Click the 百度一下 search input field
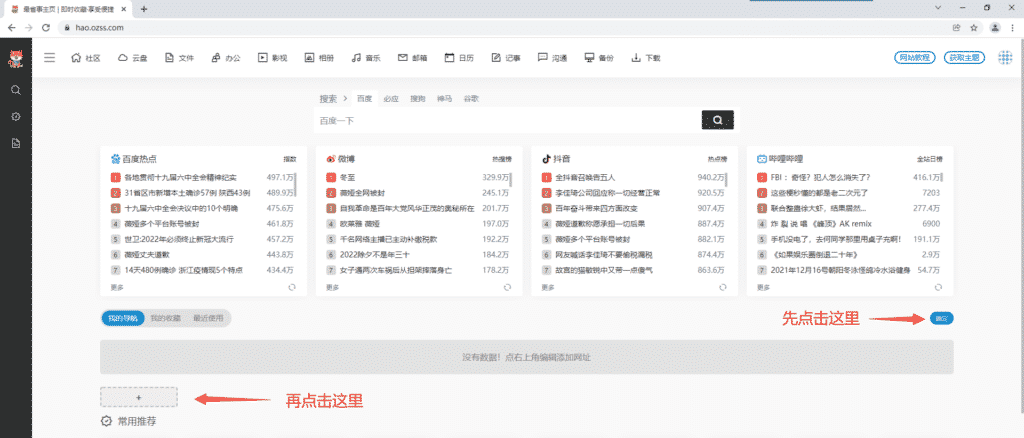 [507, 120]
